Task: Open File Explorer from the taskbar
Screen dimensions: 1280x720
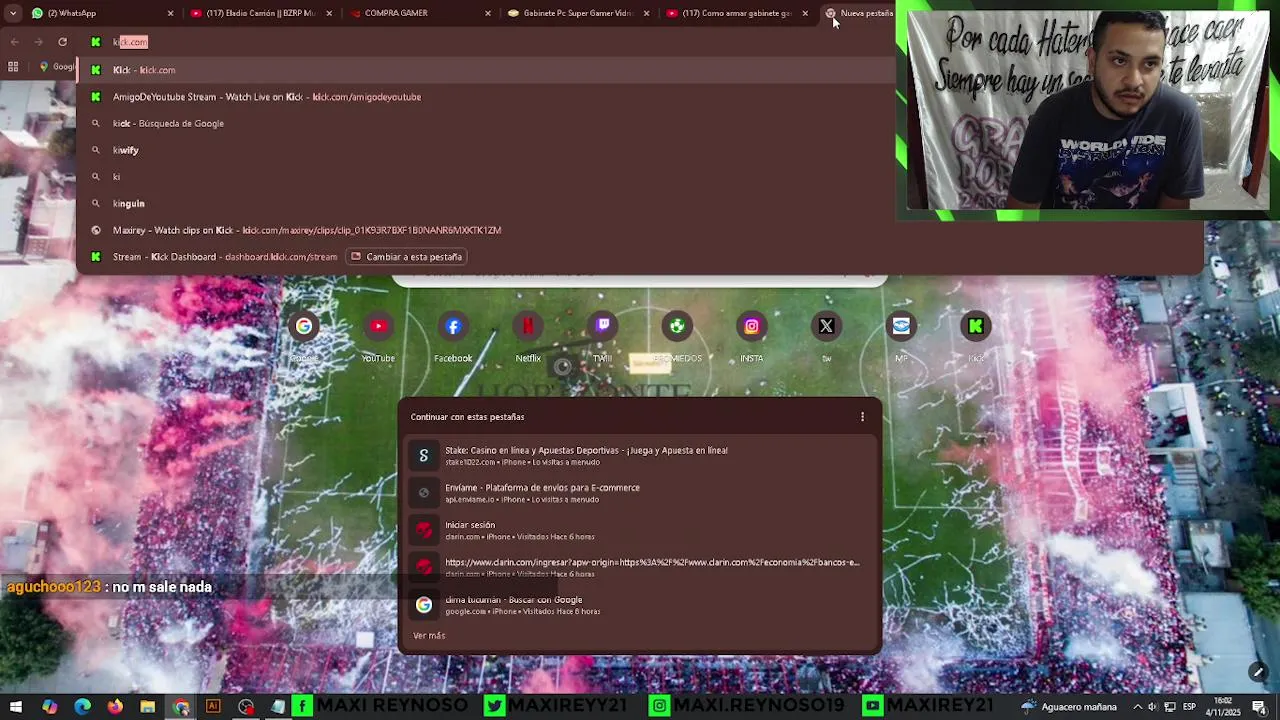Action: pos(147,707)
